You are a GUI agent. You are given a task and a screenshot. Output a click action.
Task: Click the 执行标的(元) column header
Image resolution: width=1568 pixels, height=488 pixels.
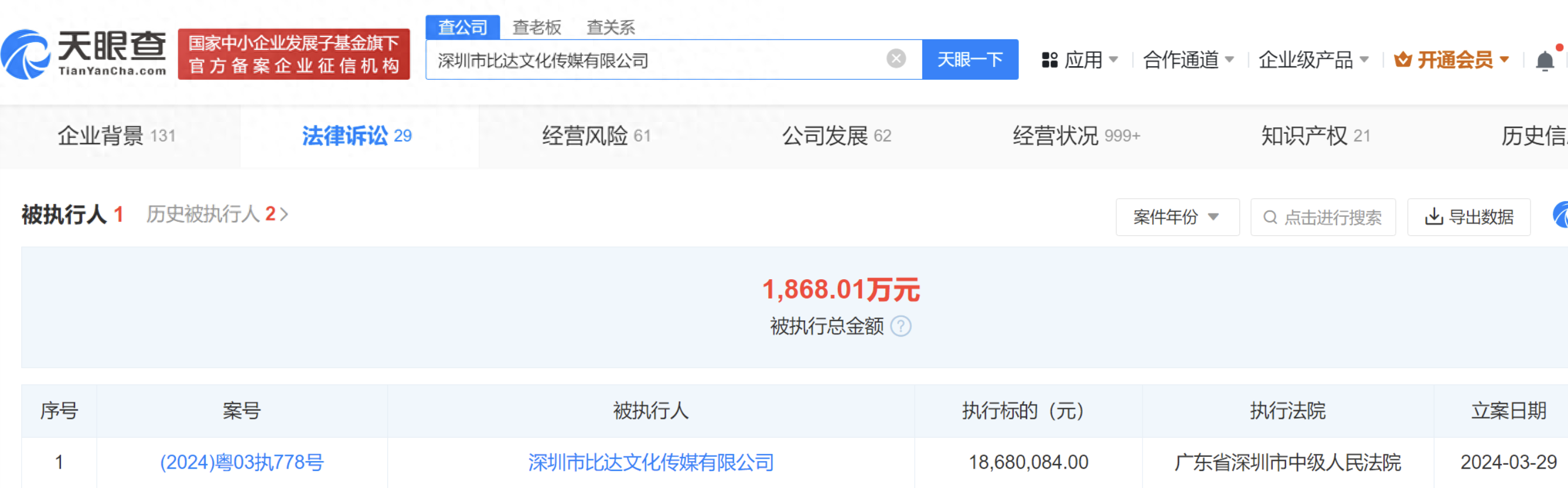pyautogui.click(x=1028, y=411)
